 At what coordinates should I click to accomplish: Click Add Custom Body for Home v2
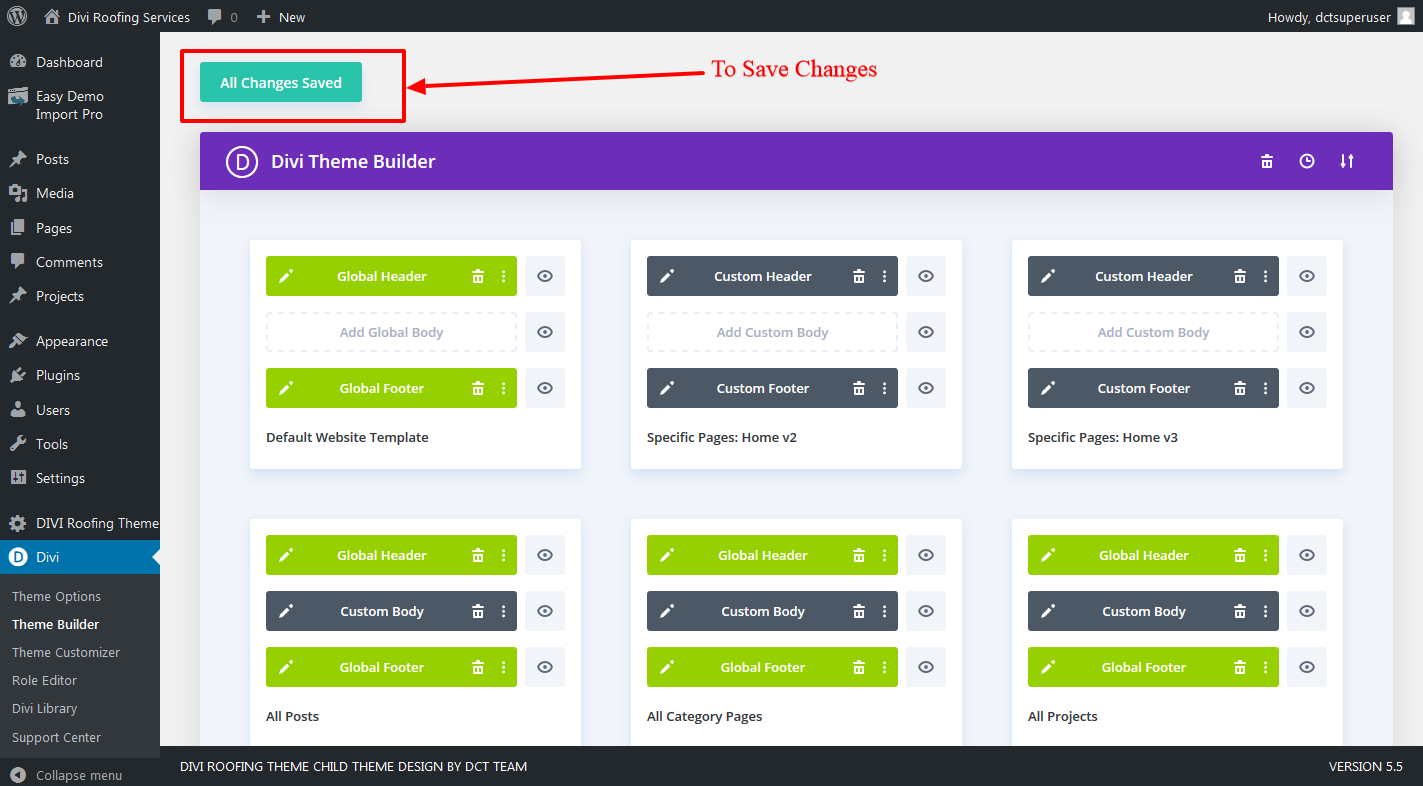(x=772, y=332)
